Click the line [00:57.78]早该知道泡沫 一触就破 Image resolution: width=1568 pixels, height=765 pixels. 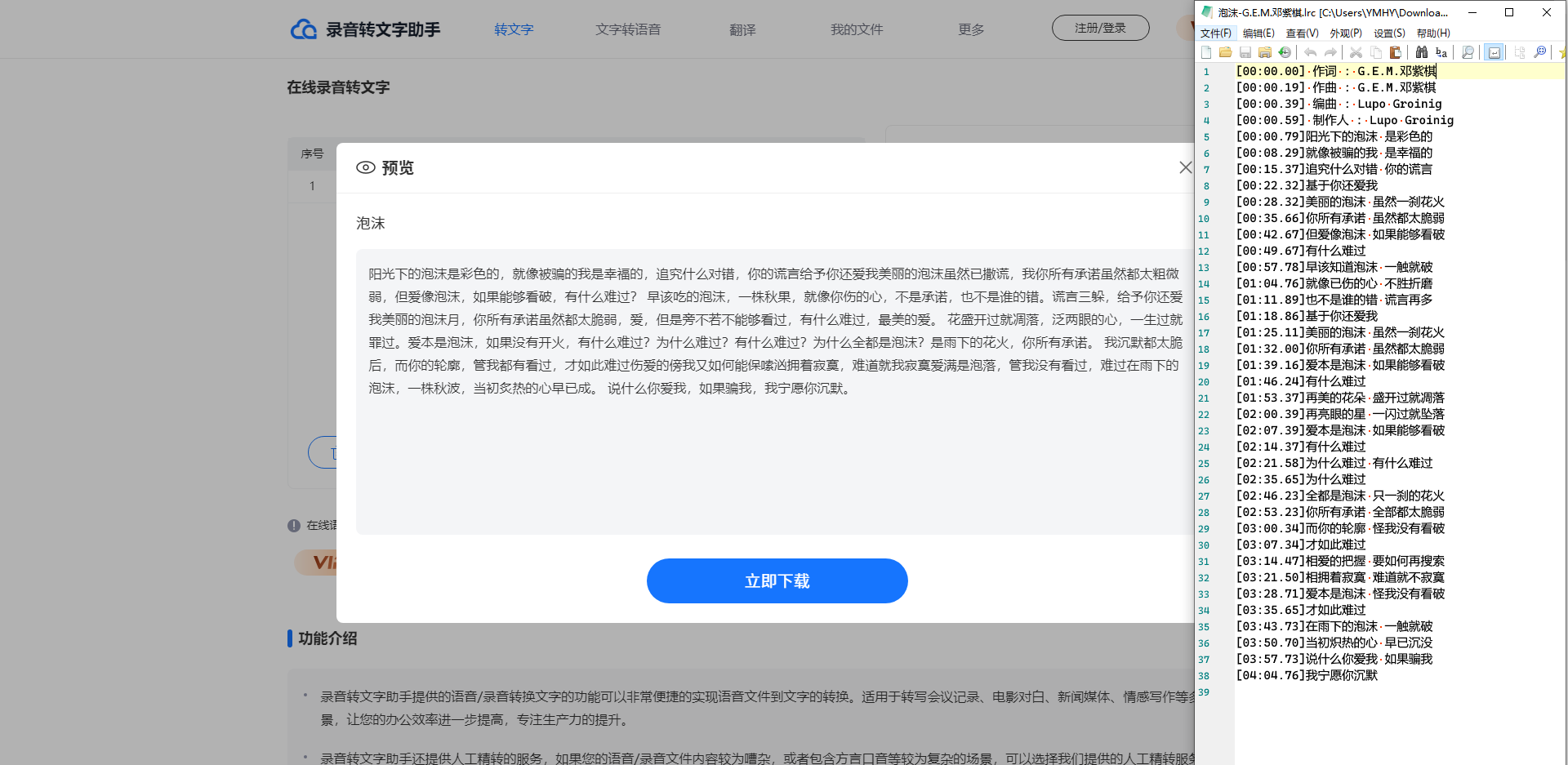point(1334,267)
